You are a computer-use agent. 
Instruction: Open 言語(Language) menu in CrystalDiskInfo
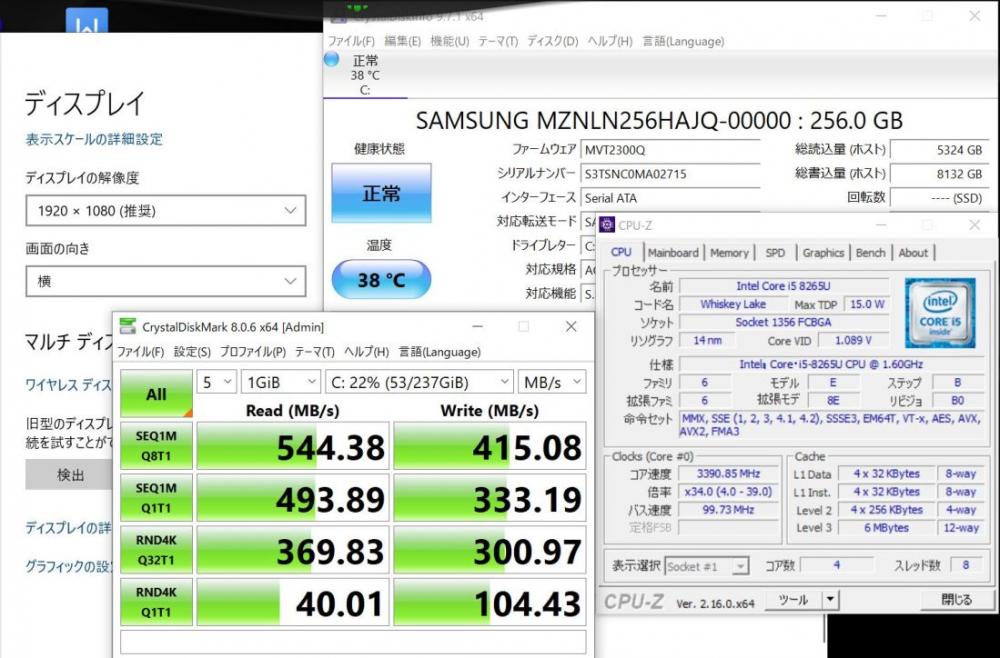click(x=683, y=41)
